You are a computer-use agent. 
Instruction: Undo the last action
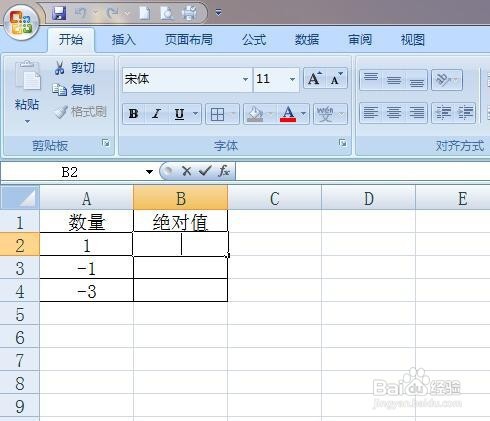[x=80, y=13]
